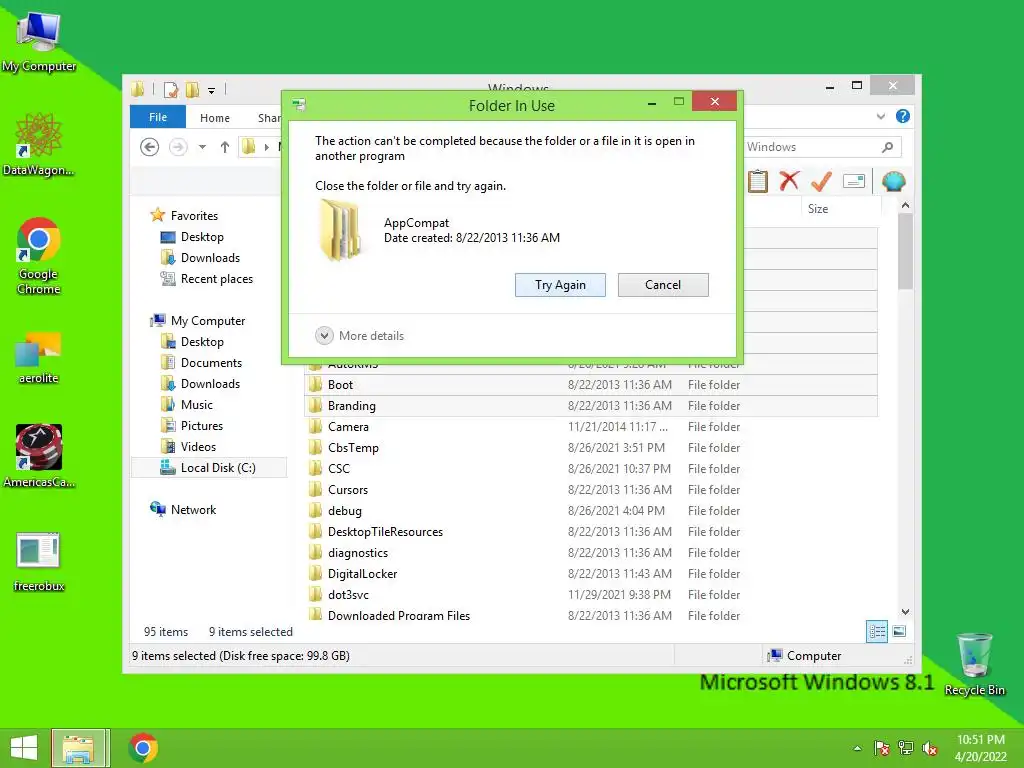Viewport: 1024px width, 768px height.
Task: Select the Camera folder row
Action: point(590,426)
